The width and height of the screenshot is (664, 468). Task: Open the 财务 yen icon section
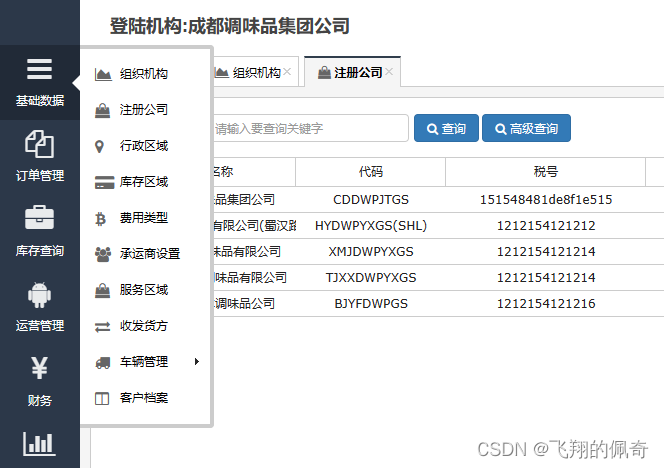[39, 382]
